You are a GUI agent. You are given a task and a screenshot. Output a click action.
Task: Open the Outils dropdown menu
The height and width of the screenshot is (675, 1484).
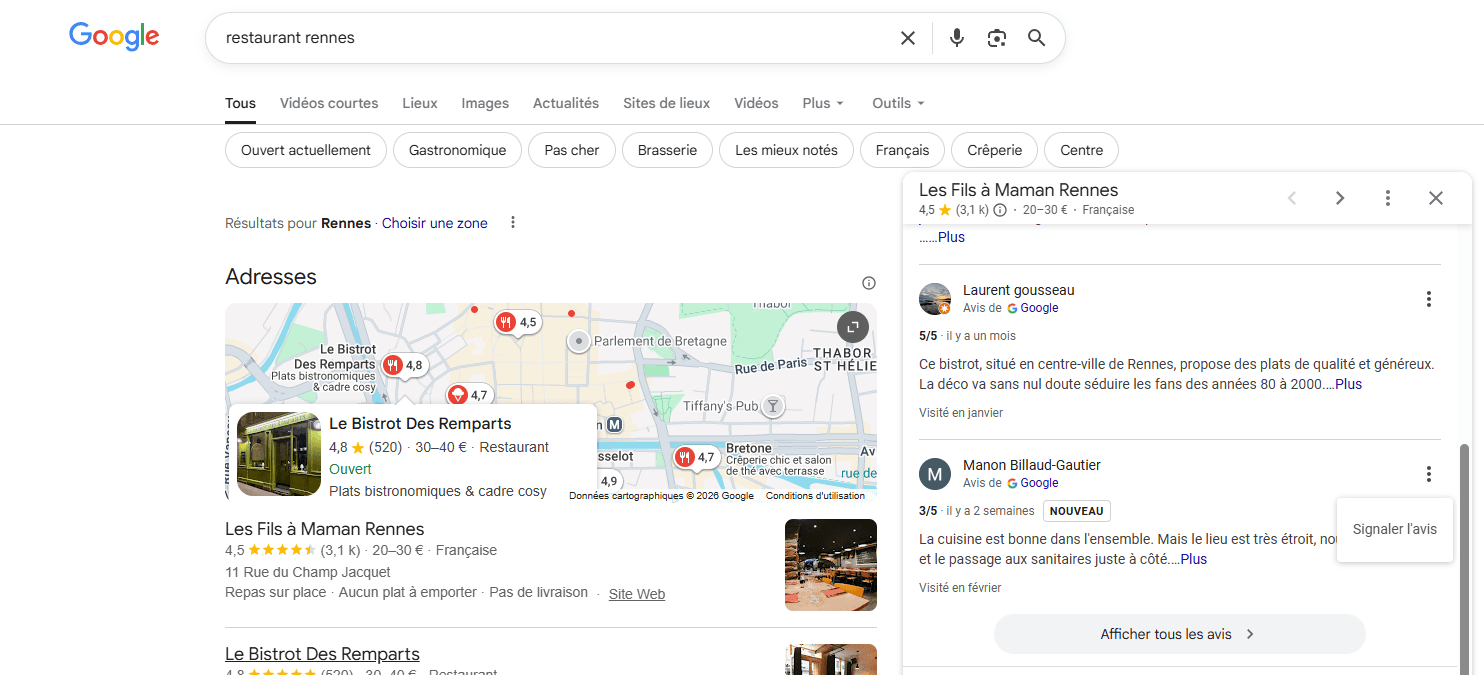point(897,103)
